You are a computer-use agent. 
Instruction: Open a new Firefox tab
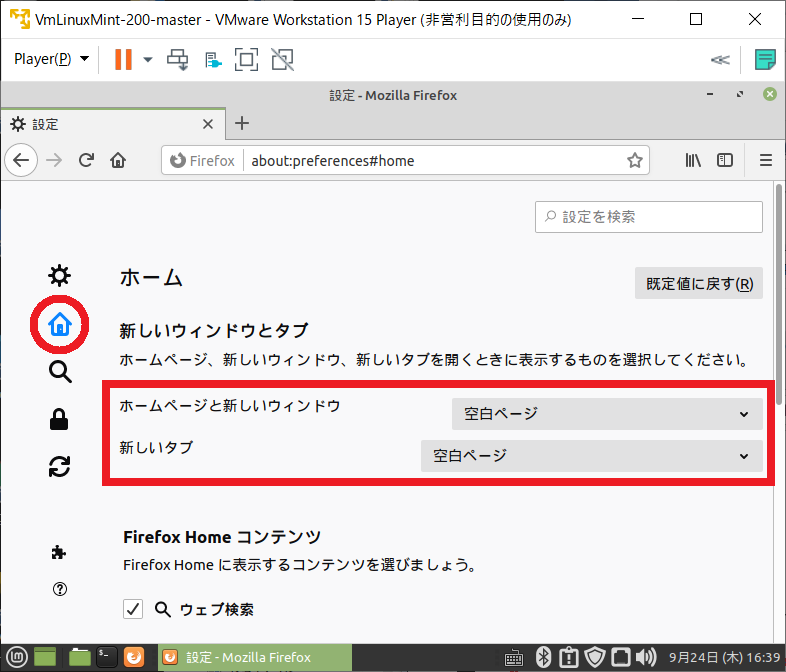click(x=242, y=123)
